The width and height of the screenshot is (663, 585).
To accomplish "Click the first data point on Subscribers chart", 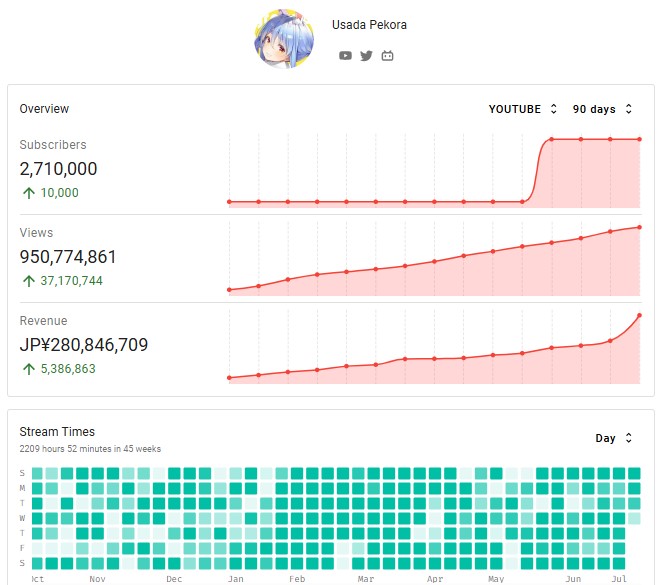I will (229, 202).
